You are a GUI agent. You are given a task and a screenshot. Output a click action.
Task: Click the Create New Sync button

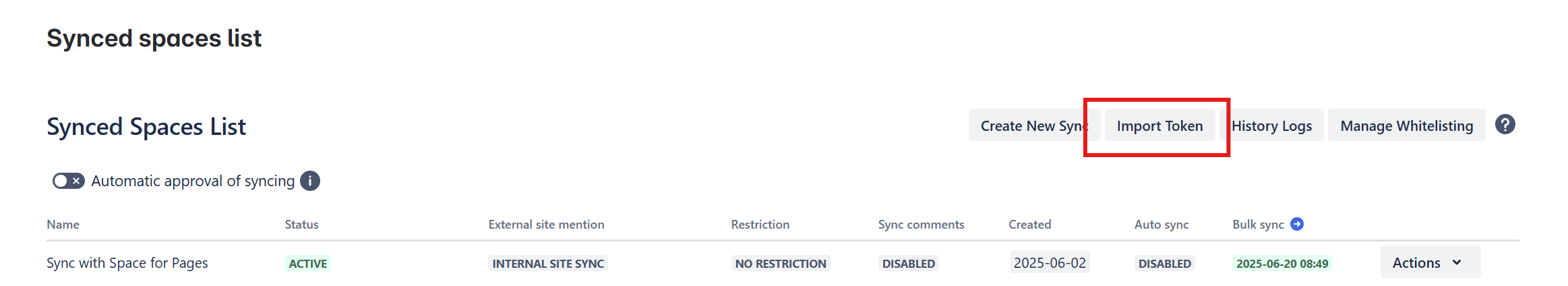click(x=1030, y=125)
